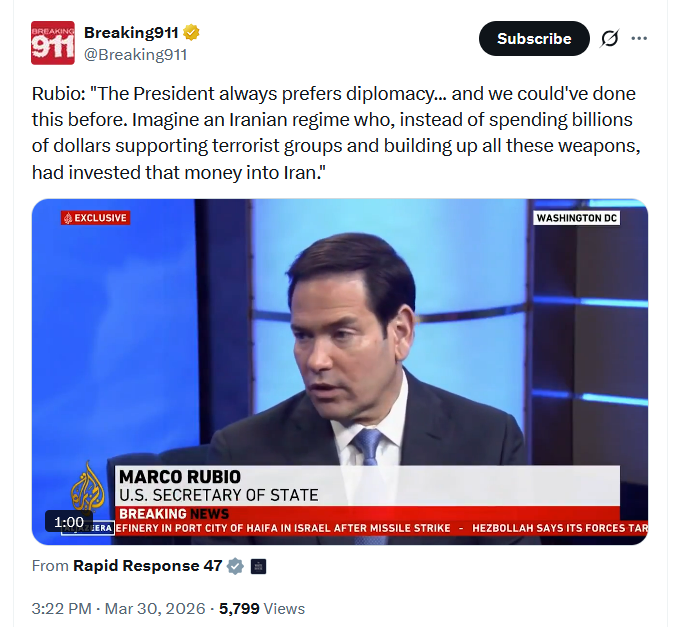Screen dimensions: 677x627
Task: Click the EXCLUSIVE tag in the video
Action: [x=95, y=218]
